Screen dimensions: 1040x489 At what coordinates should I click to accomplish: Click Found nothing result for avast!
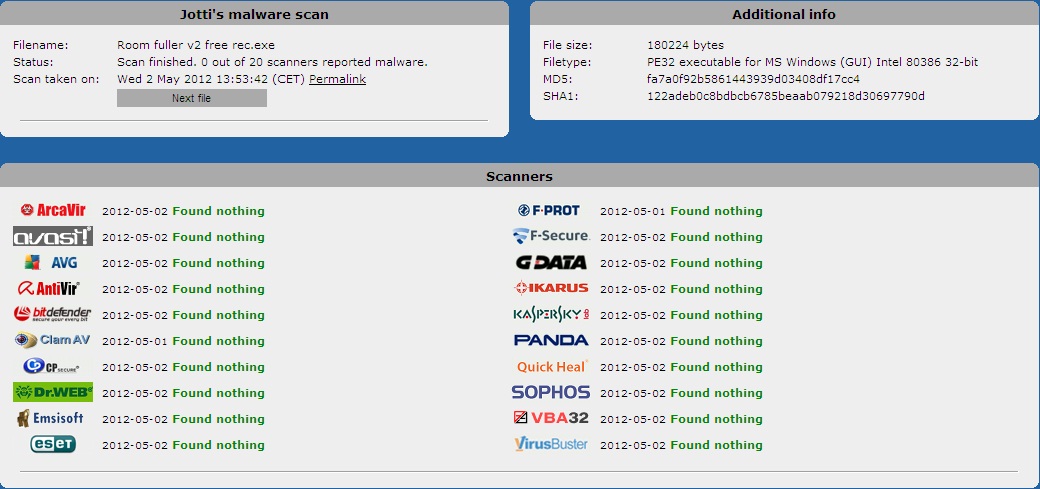coord(218,237)
